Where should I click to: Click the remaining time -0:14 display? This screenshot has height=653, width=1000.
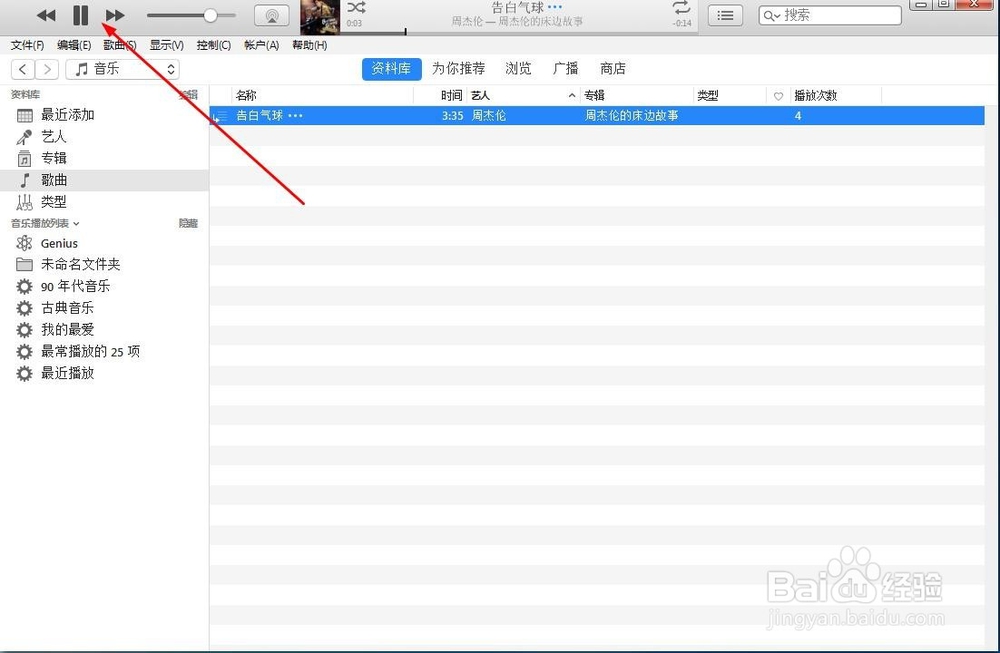tap(682, 23)
